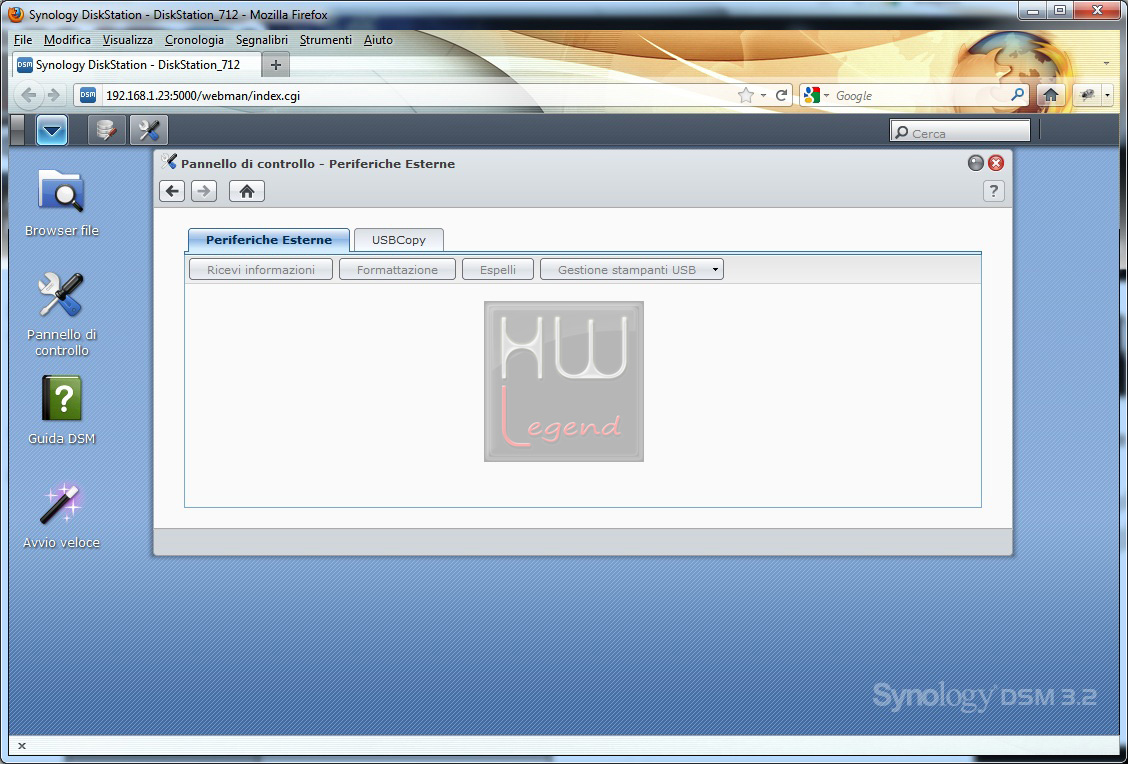Click the control panel taskbar icon
Screen dimensions: 1128x764
point(149,130)
